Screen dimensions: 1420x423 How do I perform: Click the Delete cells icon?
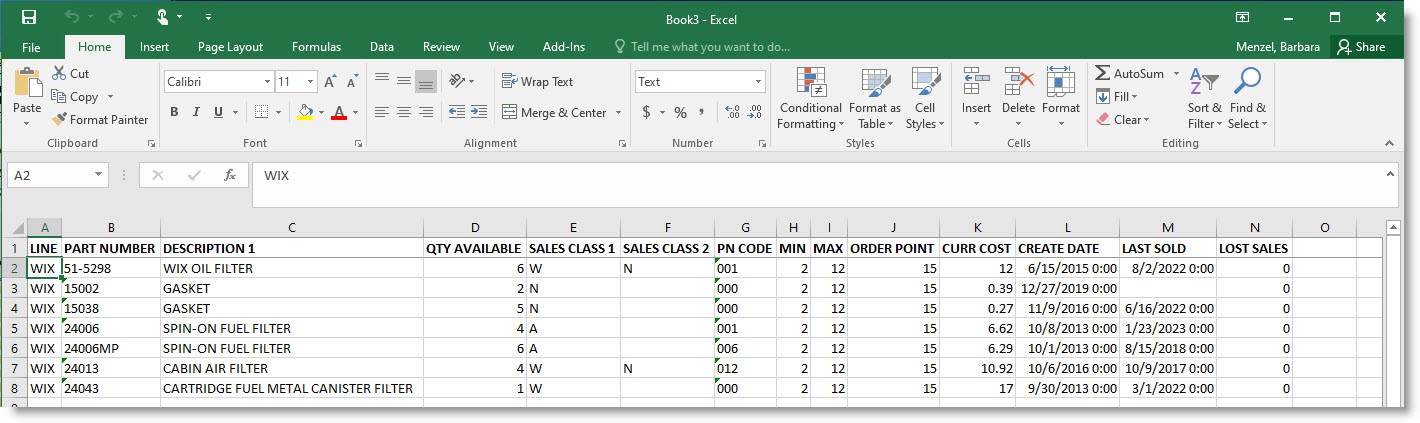(1018, 82)
